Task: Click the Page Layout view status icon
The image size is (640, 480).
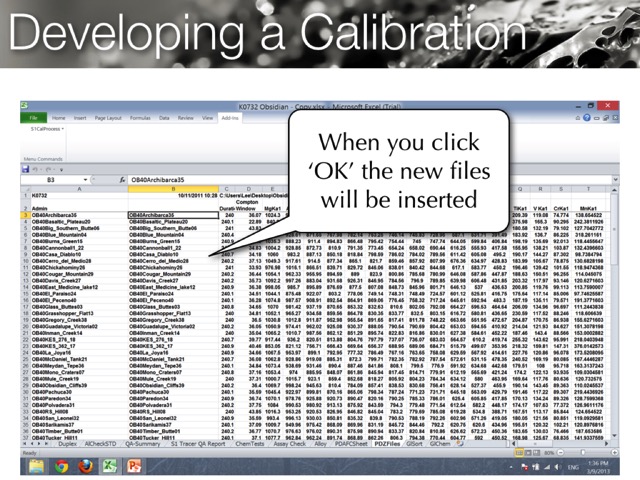Action: [528, 453]
